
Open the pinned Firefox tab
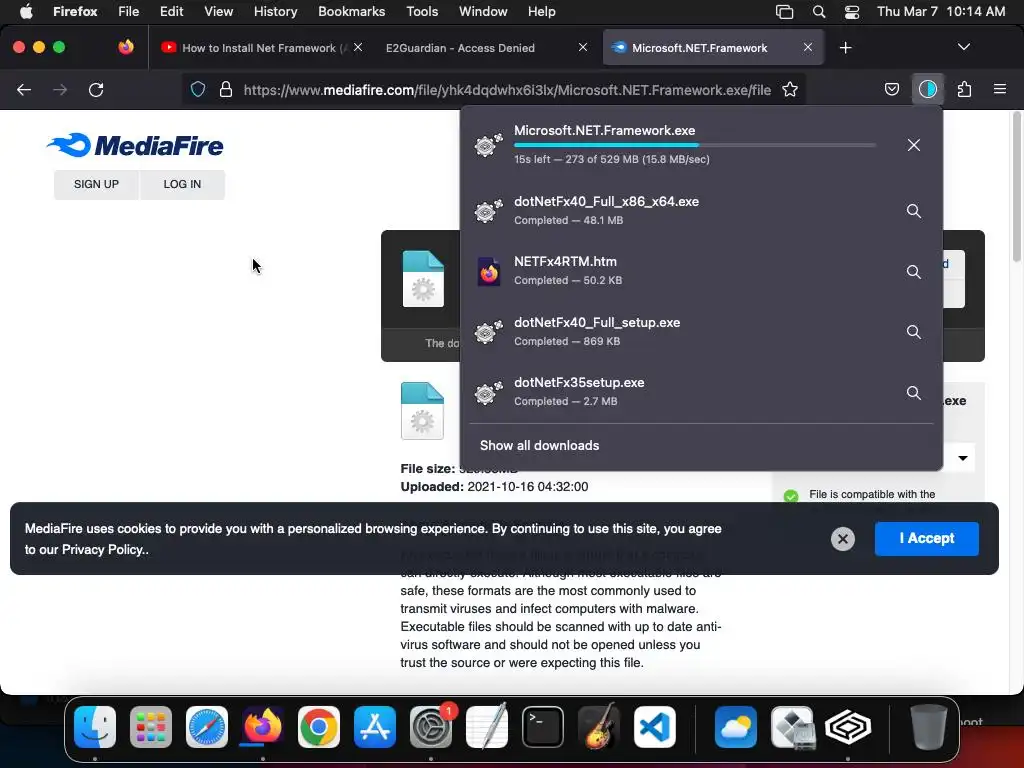click(x=126, y=47)
